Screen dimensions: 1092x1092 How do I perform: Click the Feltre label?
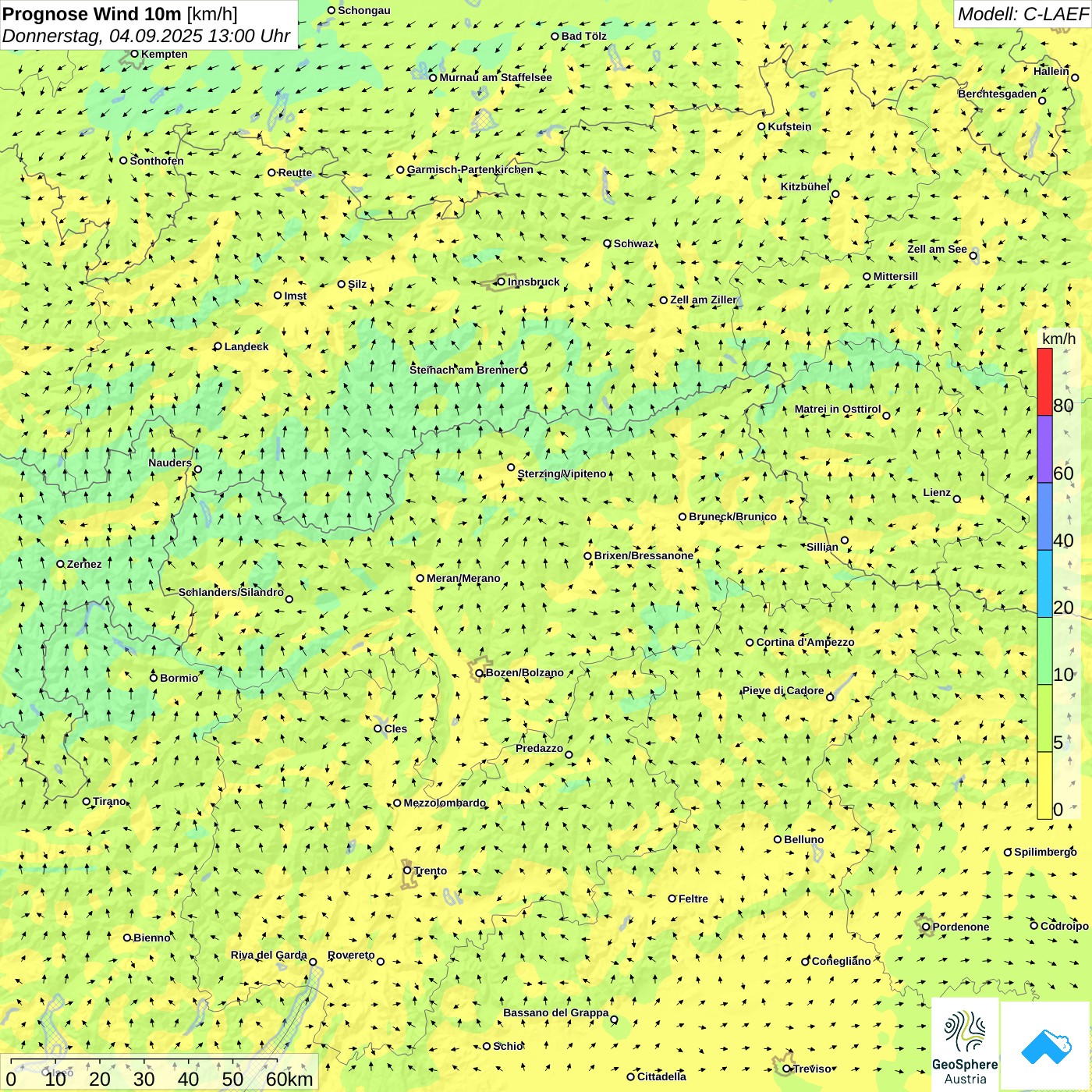tap(693, 899)
